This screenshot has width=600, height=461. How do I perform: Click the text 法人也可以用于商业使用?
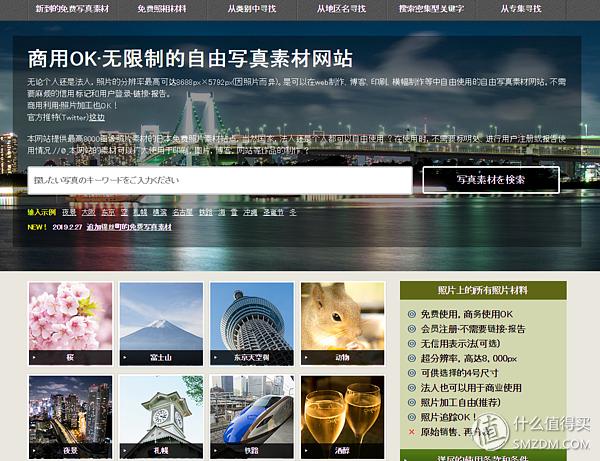coord(471,388)
